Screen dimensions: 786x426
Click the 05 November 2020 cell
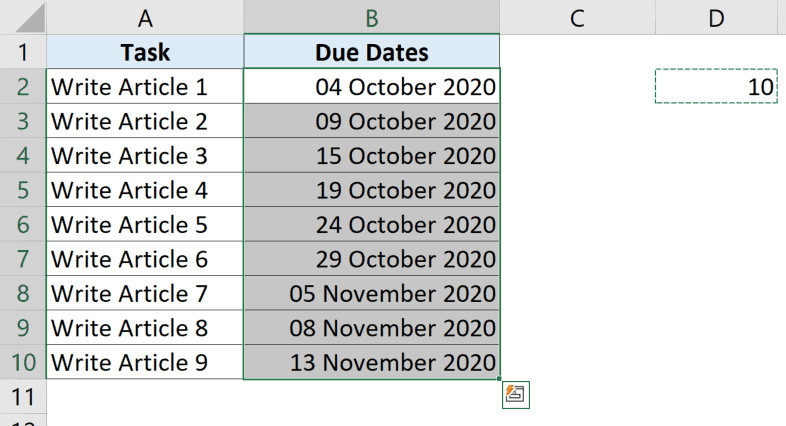pos(371,293)
